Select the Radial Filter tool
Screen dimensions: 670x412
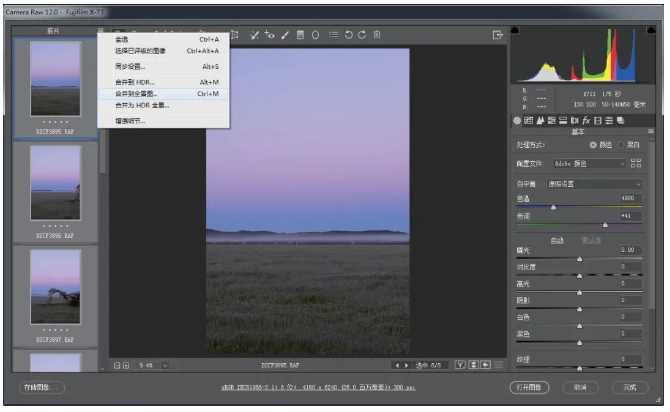point(315,35)
